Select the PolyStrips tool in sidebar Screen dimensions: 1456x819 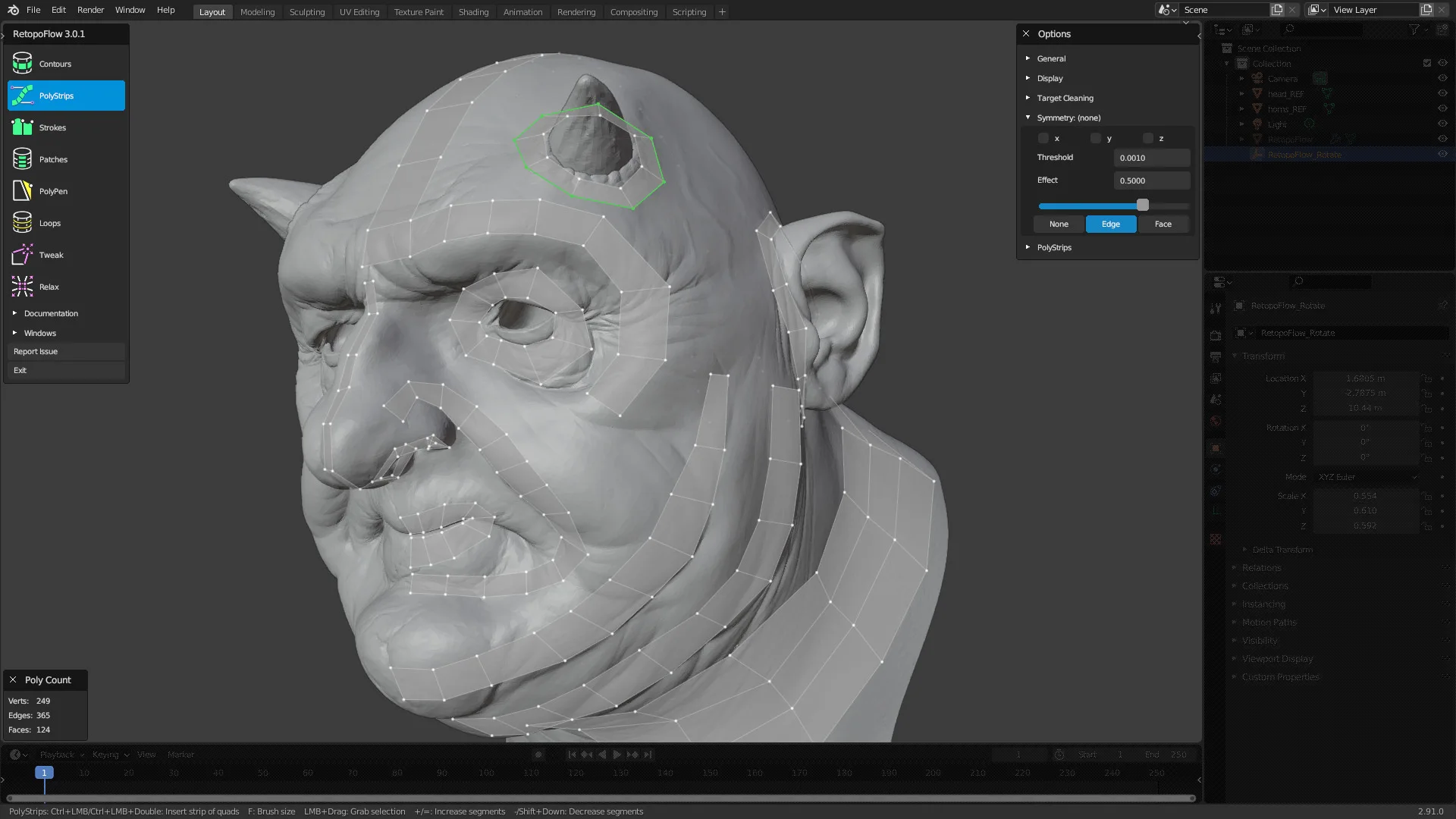[x=67, y=95]
